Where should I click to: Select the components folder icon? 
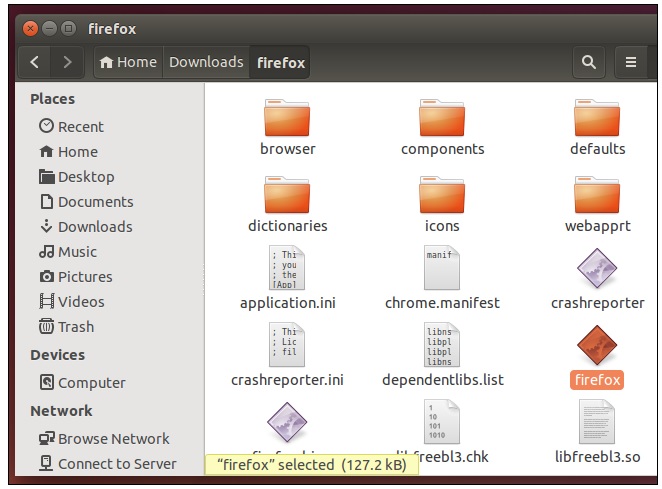442,118
